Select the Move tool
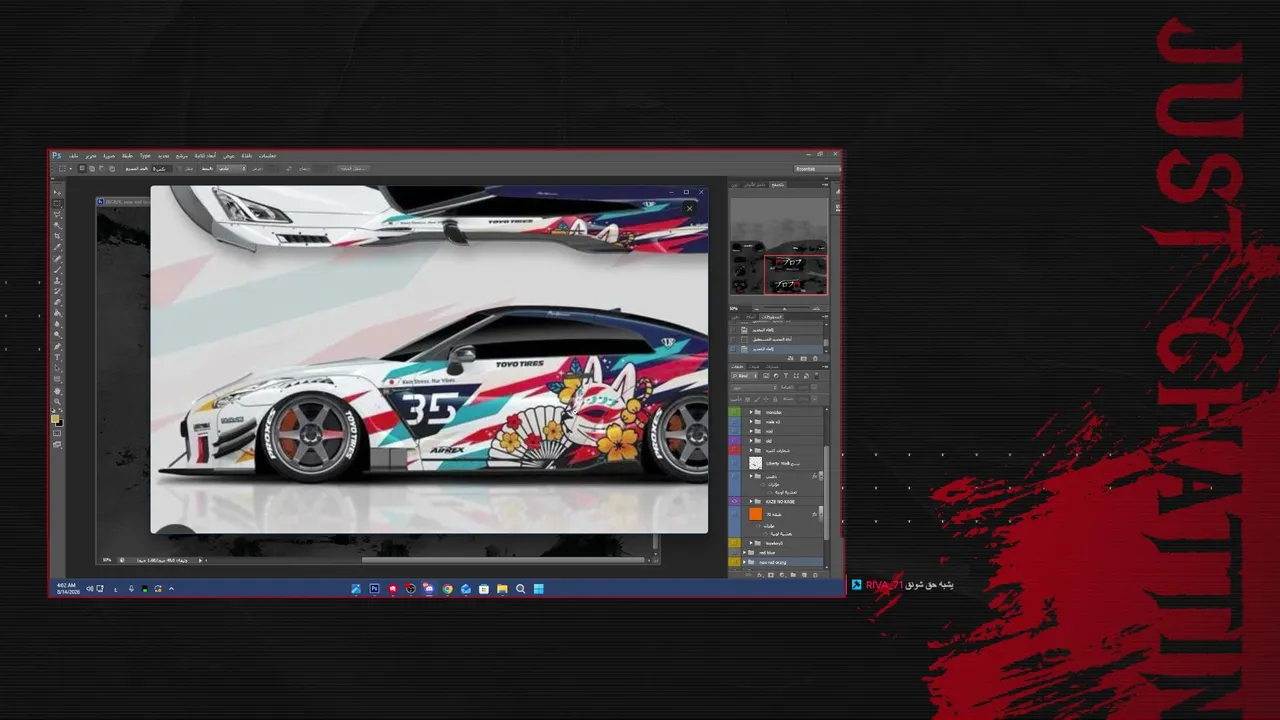This screenshot has width=1280, height=720. [x=57, y=191]
